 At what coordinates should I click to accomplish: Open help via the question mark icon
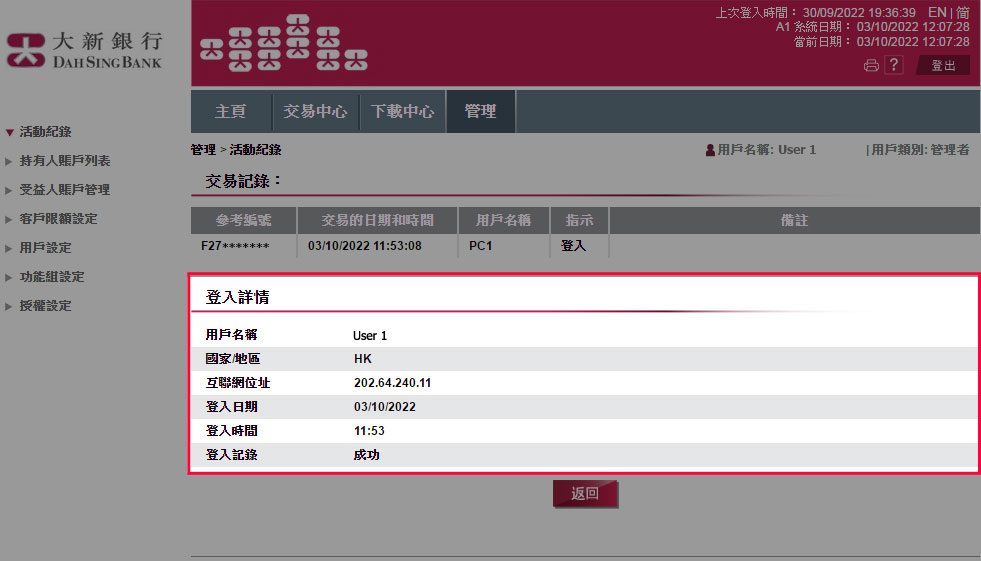pyautogui.click(x=894, y=66)
